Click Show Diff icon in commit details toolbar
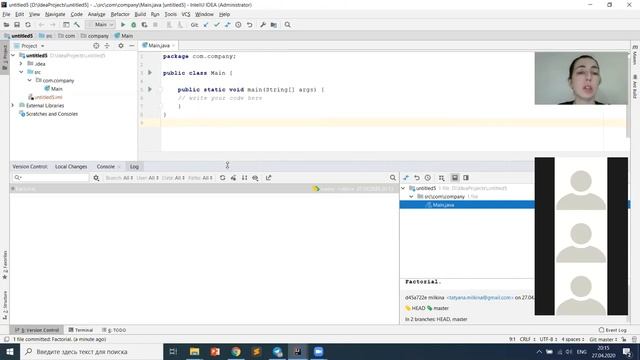 click(x=406, y=178)
